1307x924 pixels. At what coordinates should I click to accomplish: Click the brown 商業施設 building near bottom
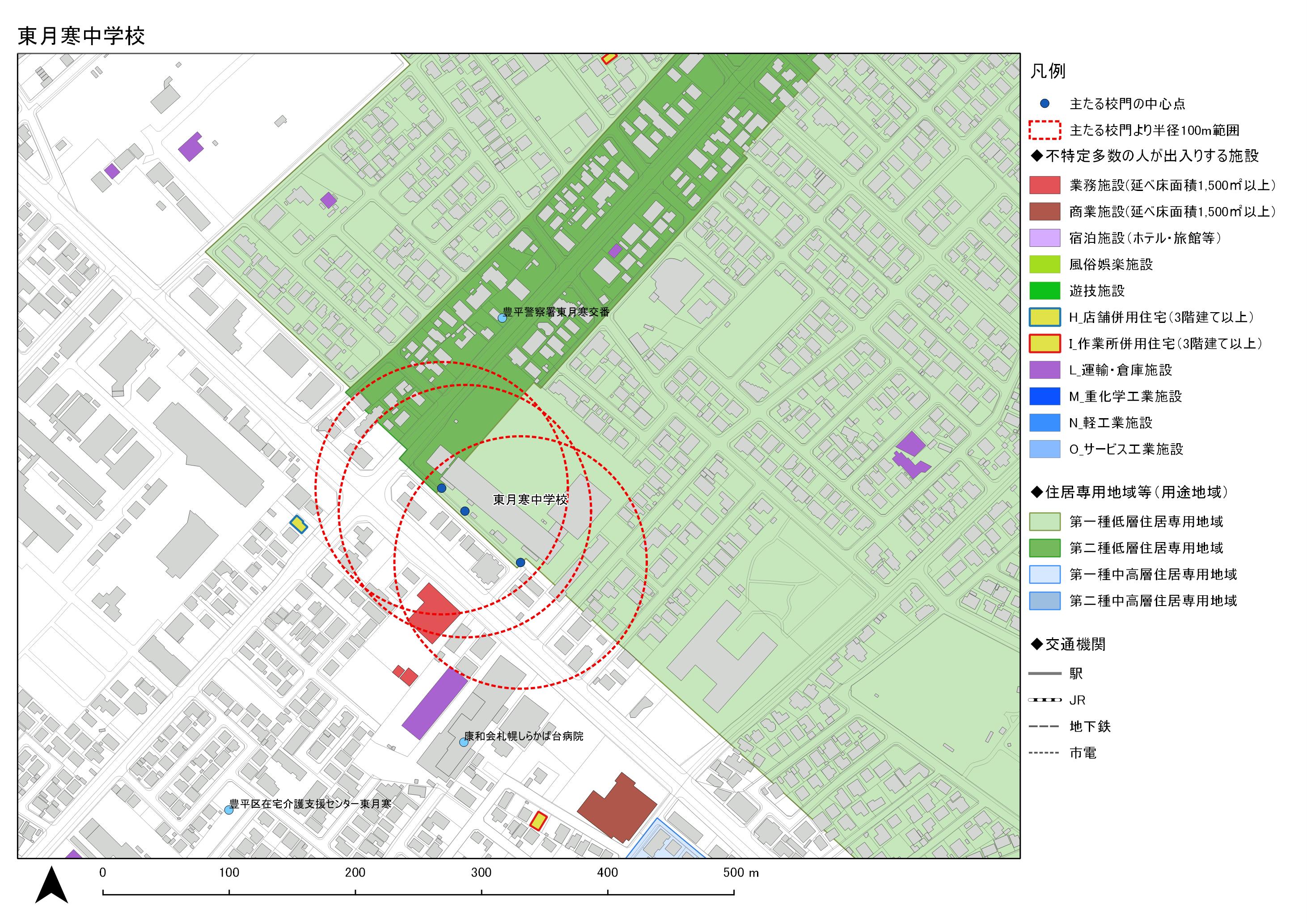(617, 807)
